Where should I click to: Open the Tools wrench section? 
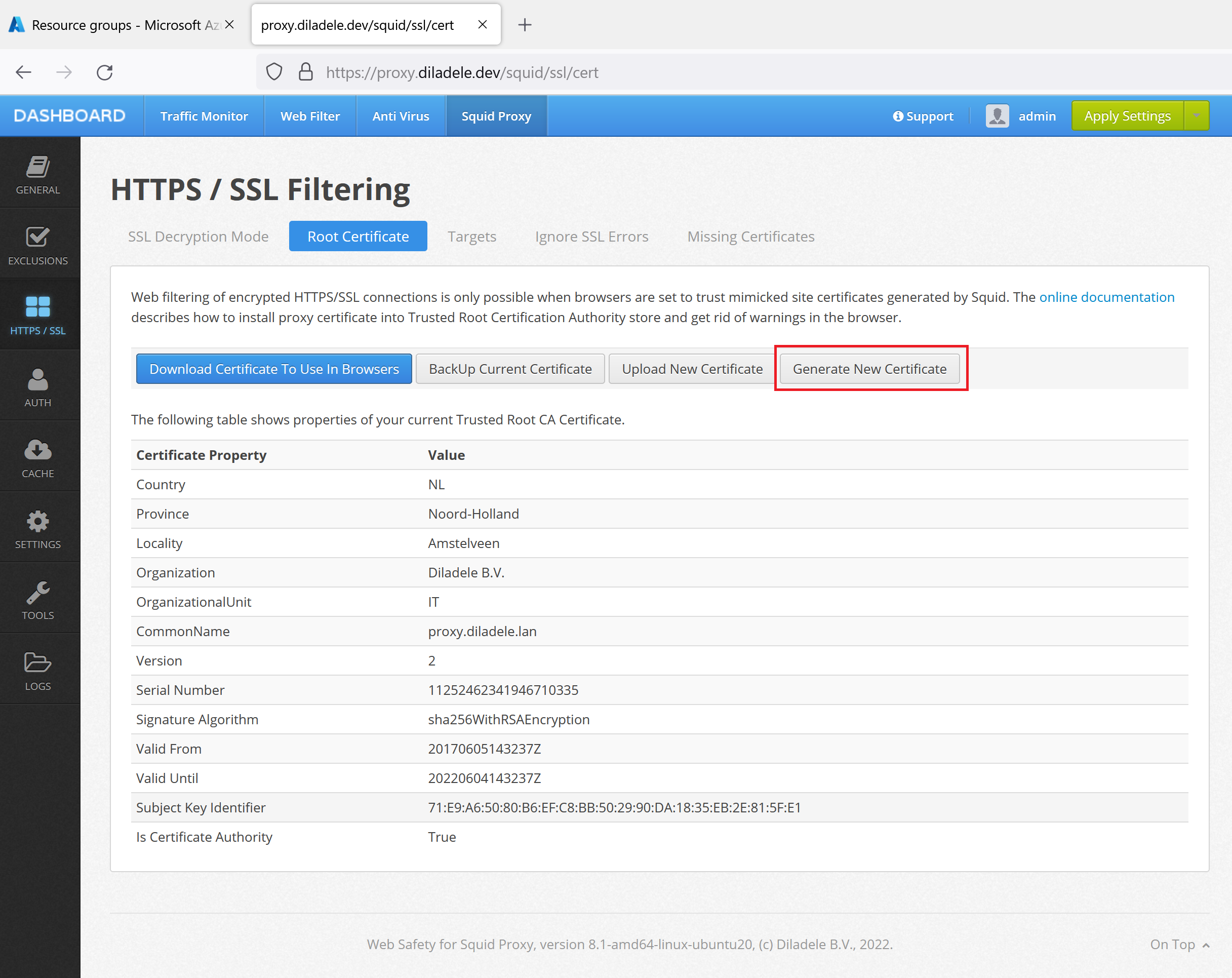coord(38,600)
